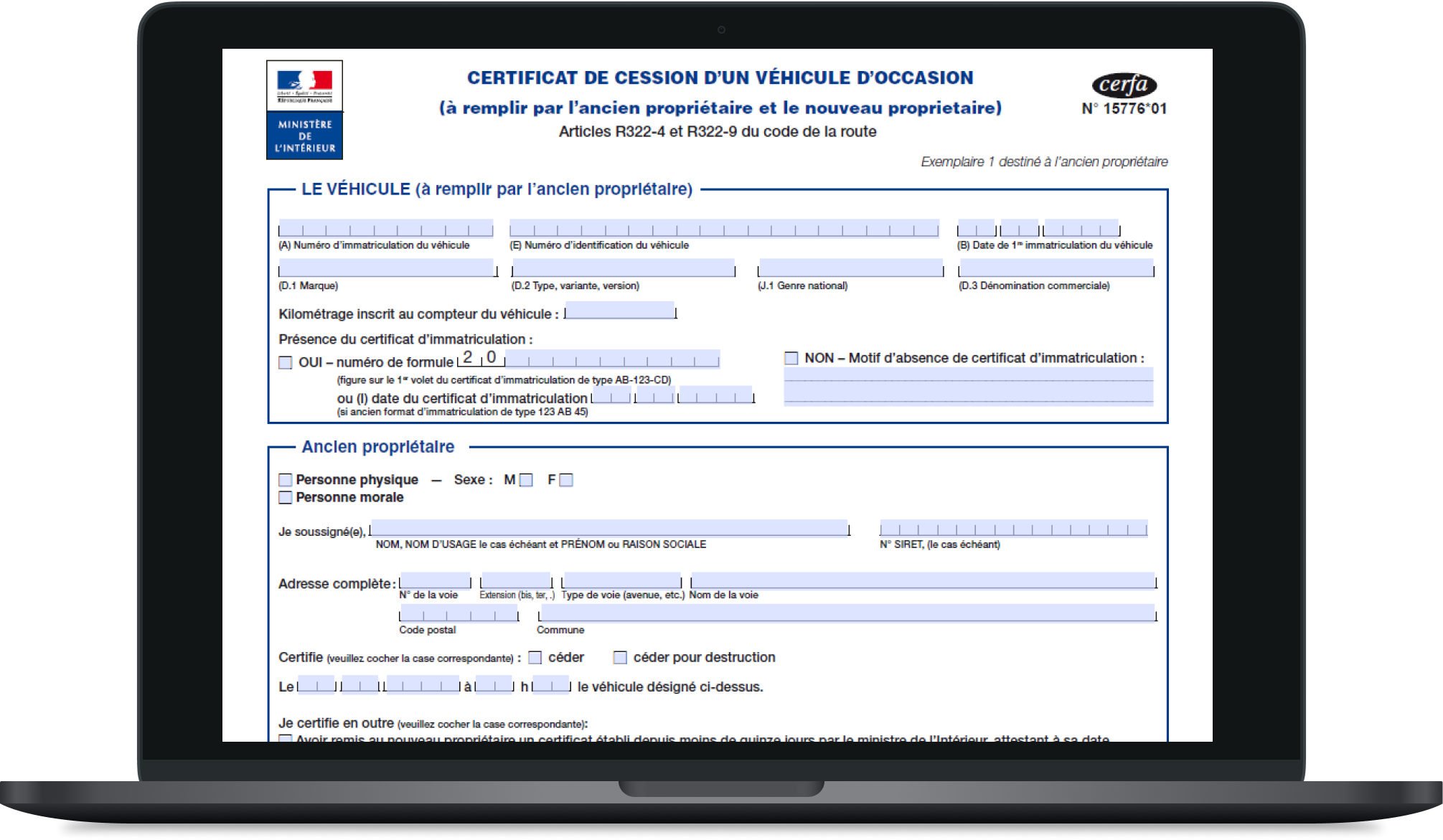Click the N° SIRET field

[x=1013, y=529]
